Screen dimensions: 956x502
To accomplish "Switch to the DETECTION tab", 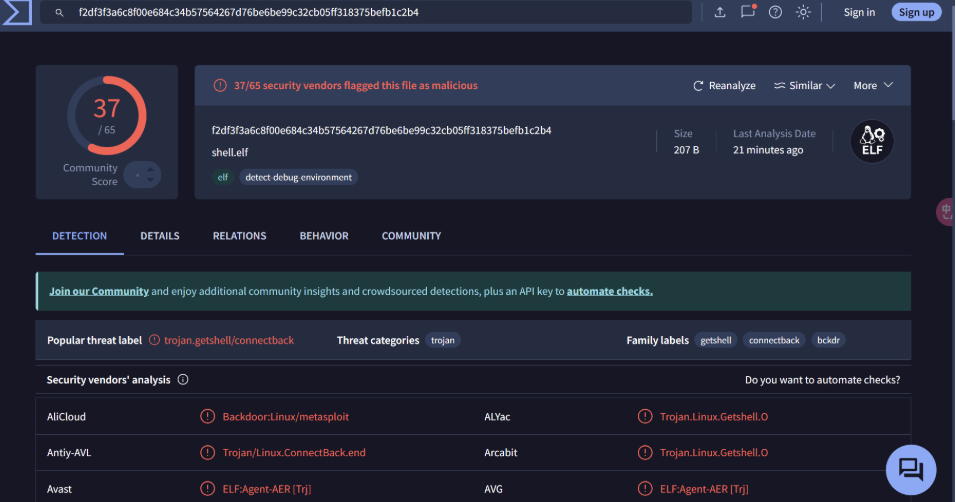I will click(x=79, y=236).
